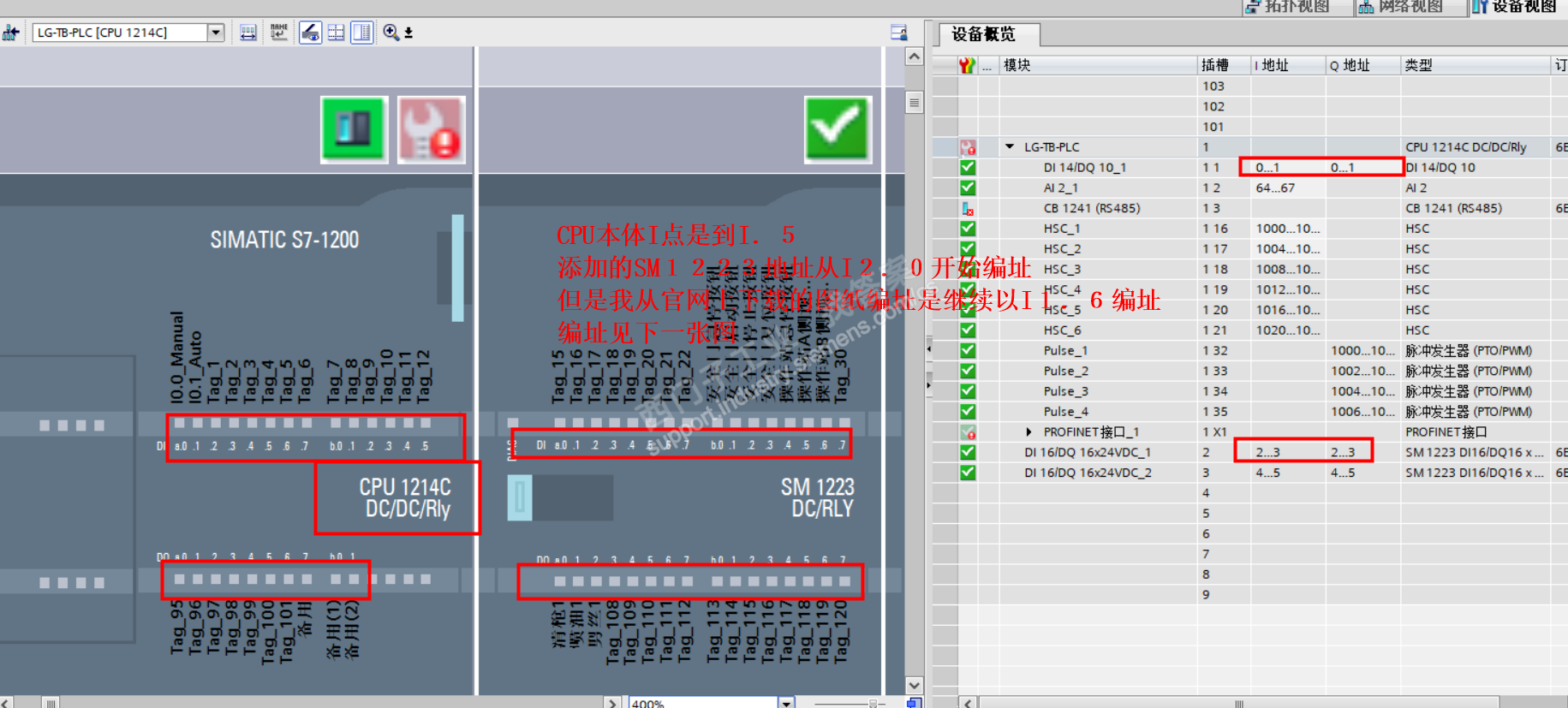Viewport: 1568px width, 708px height.
Task: Toggle the split view column layout icon
Action: 362,33
